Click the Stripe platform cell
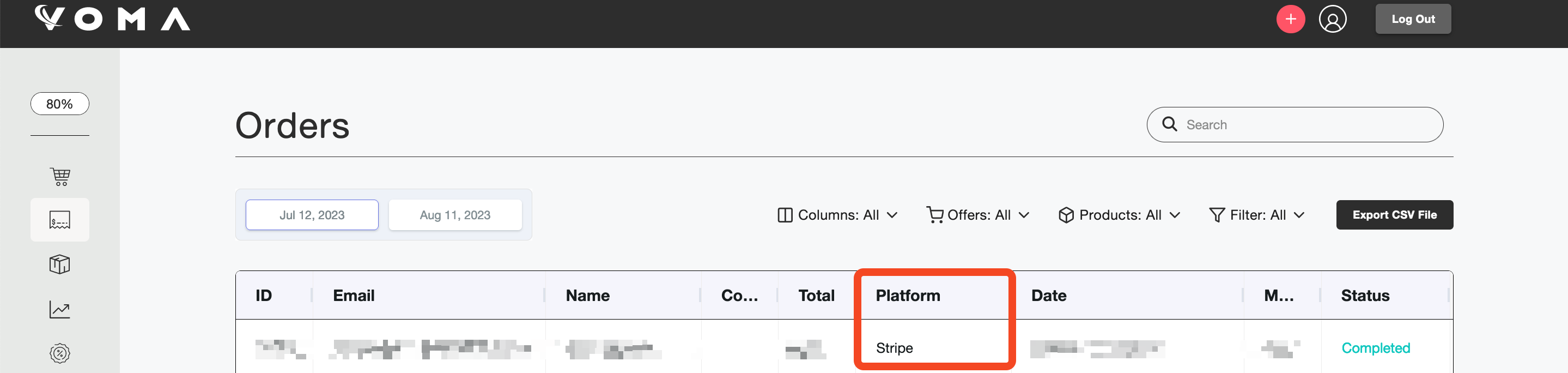The image size is (1568, 373). 894,348
